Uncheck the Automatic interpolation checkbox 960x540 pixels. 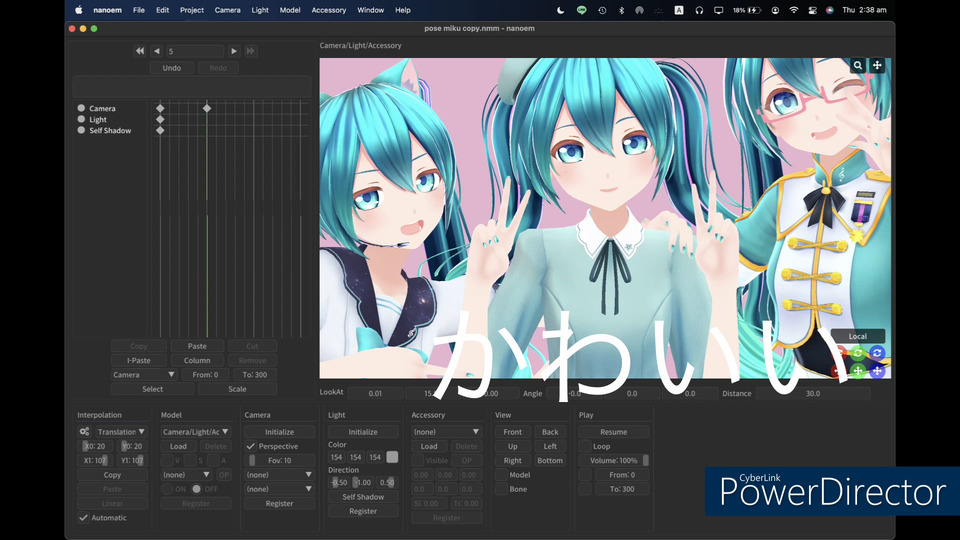pos(83,518)
